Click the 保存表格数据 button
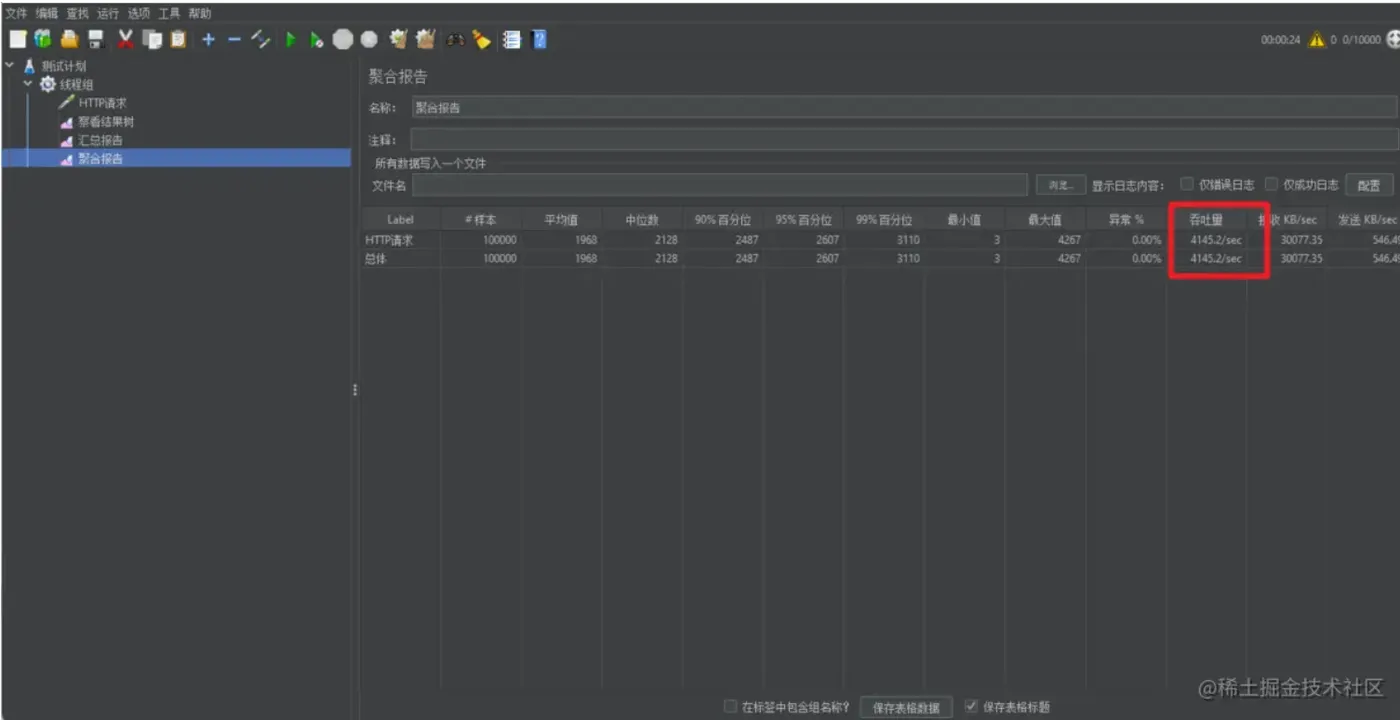 [906, 707]
